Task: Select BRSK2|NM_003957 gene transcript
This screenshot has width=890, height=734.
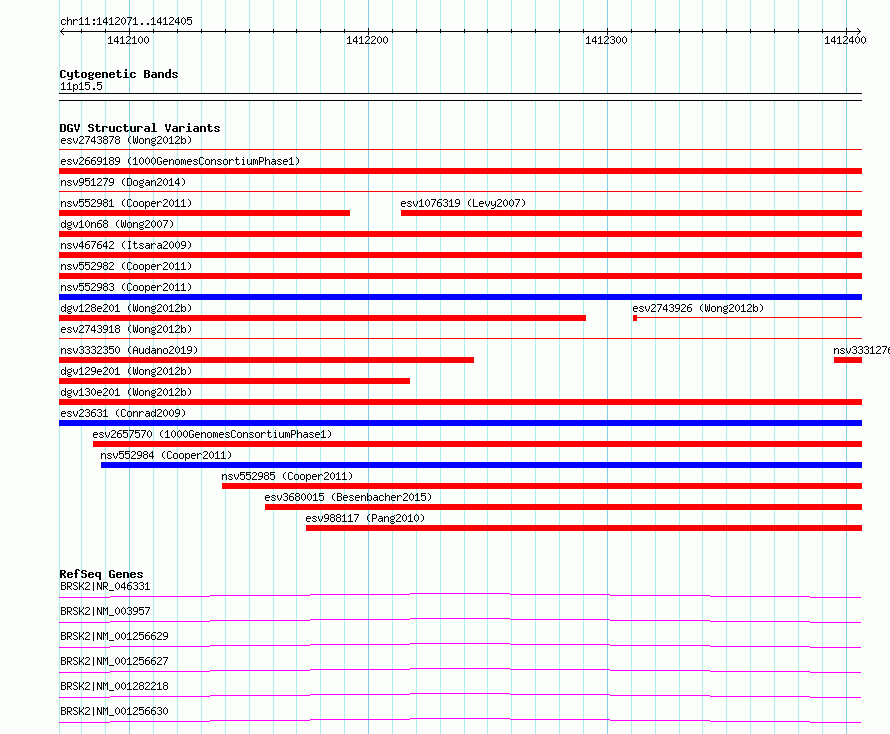Action: (105, 611)
